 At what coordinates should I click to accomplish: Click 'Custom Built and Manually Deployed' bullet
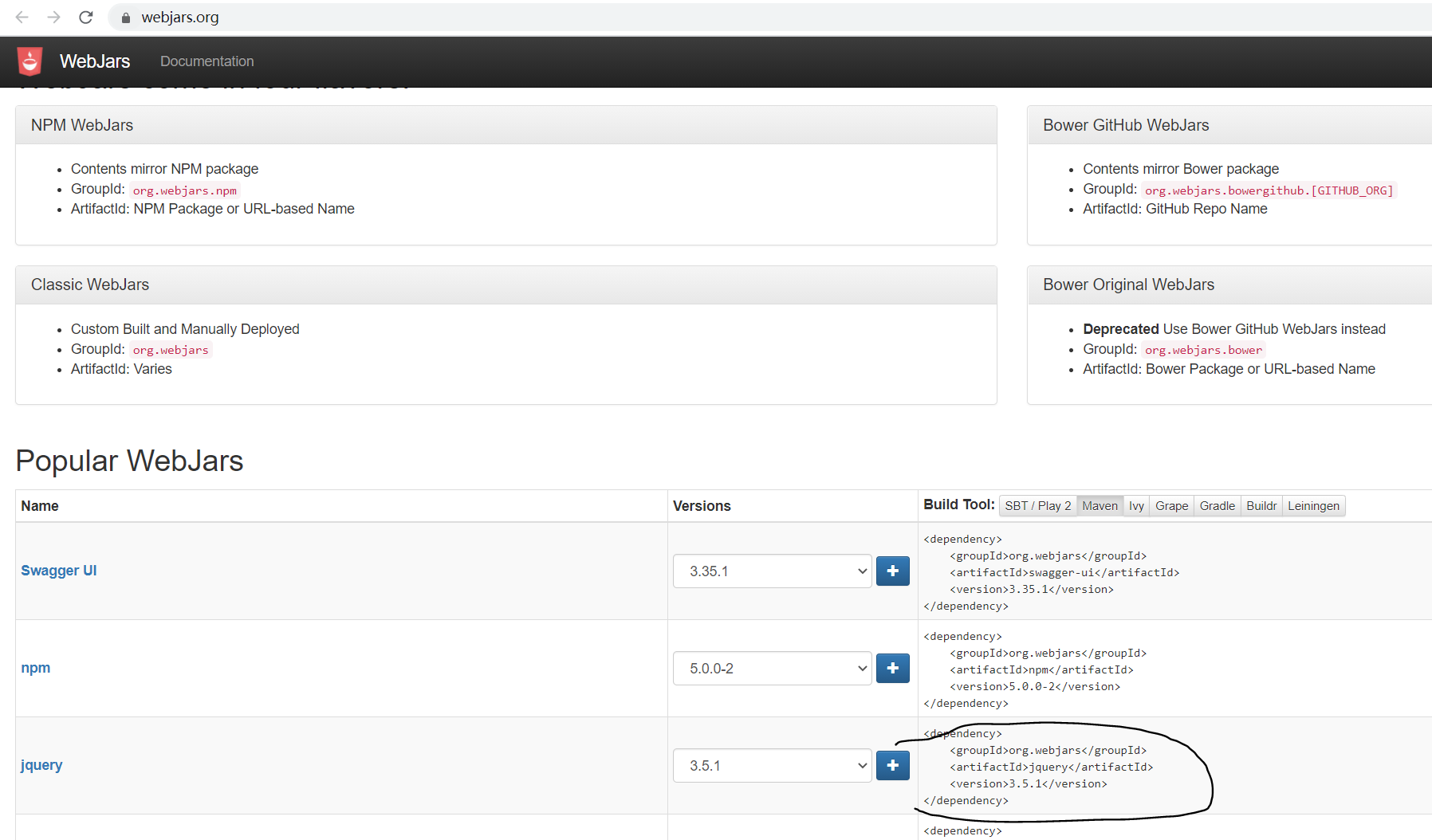[x=185, y=329]
